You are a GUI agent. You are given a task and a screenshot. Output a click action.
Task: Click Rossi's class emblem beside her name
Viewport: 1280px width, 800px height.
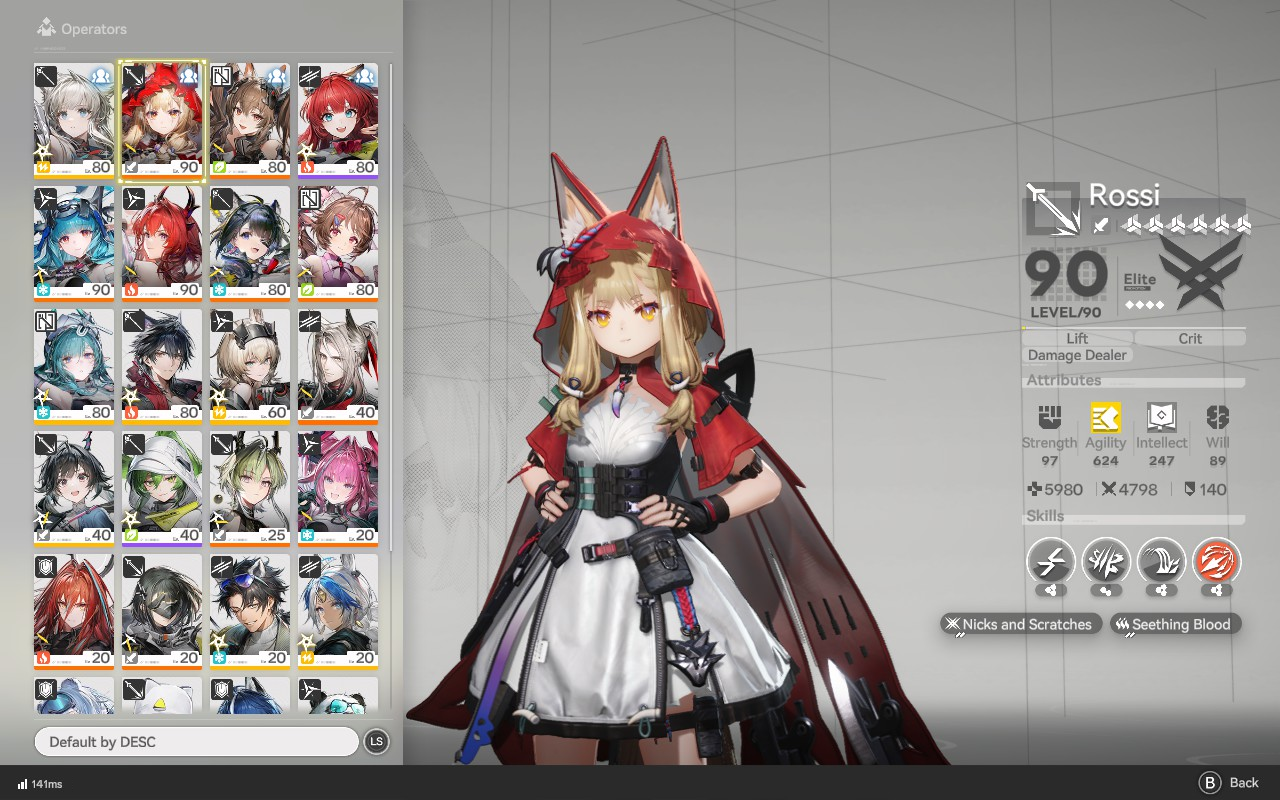[x=1053, y=209]
